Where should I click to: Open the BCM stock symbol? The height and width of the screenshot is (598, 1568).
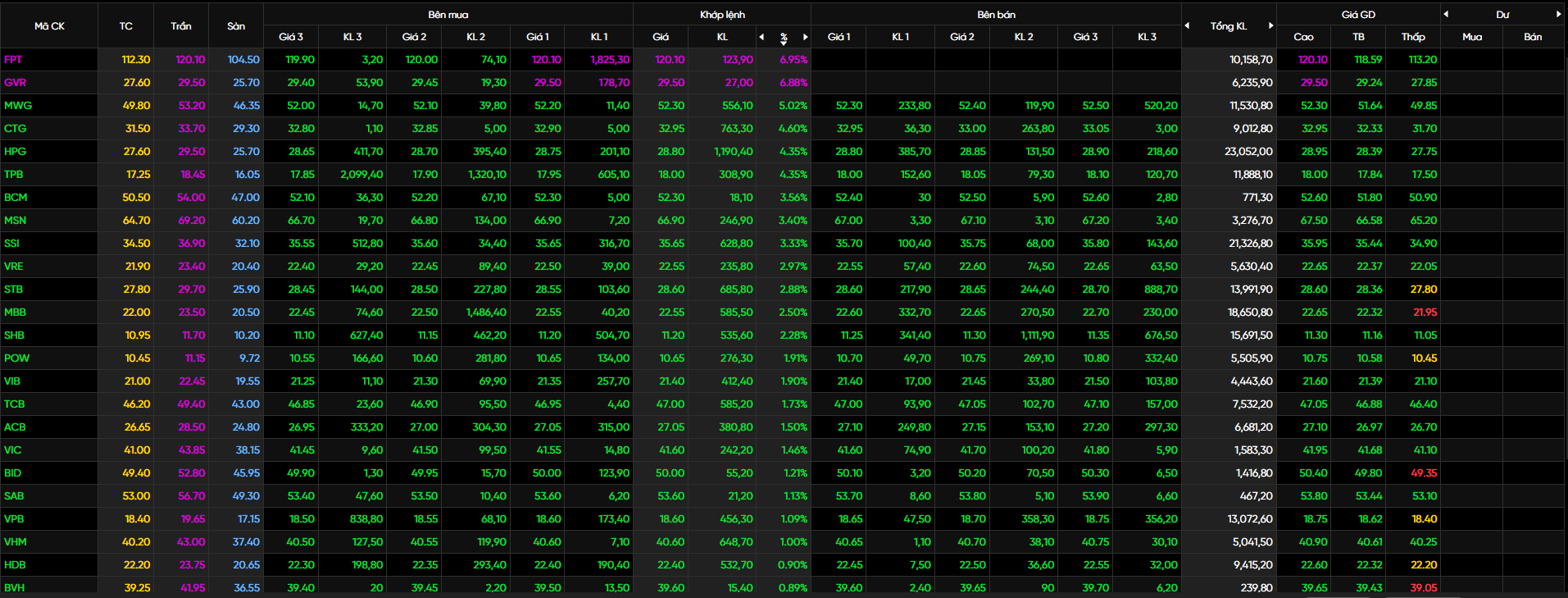click(16, 198)
